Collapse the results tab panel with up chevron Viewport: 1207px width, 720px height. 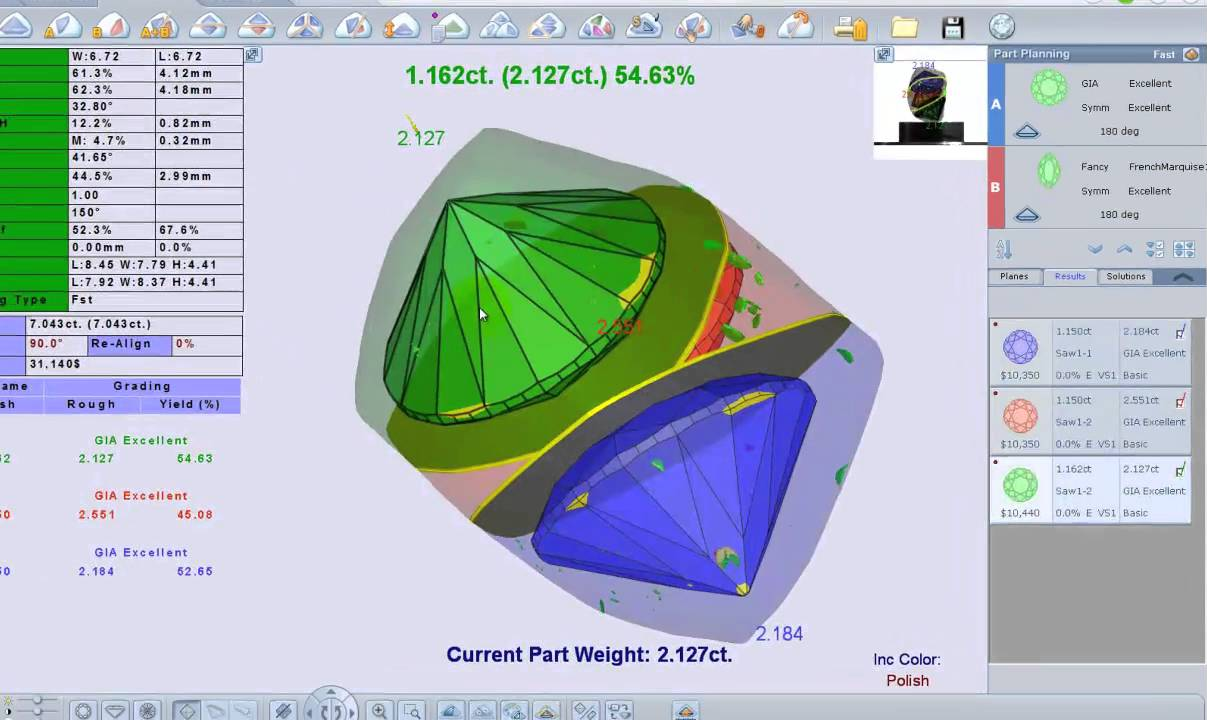(x=1182, y=277)
